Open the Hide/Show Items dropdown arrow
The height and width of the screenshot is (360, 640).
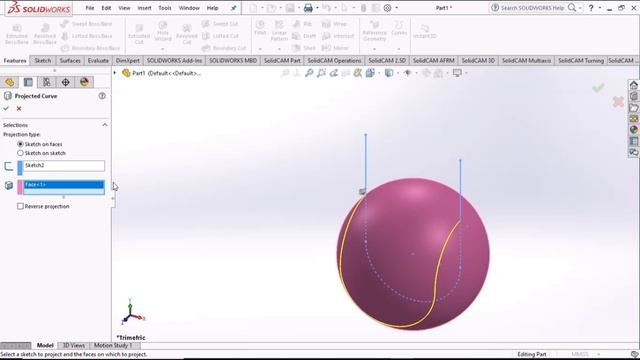click(416, 73)
